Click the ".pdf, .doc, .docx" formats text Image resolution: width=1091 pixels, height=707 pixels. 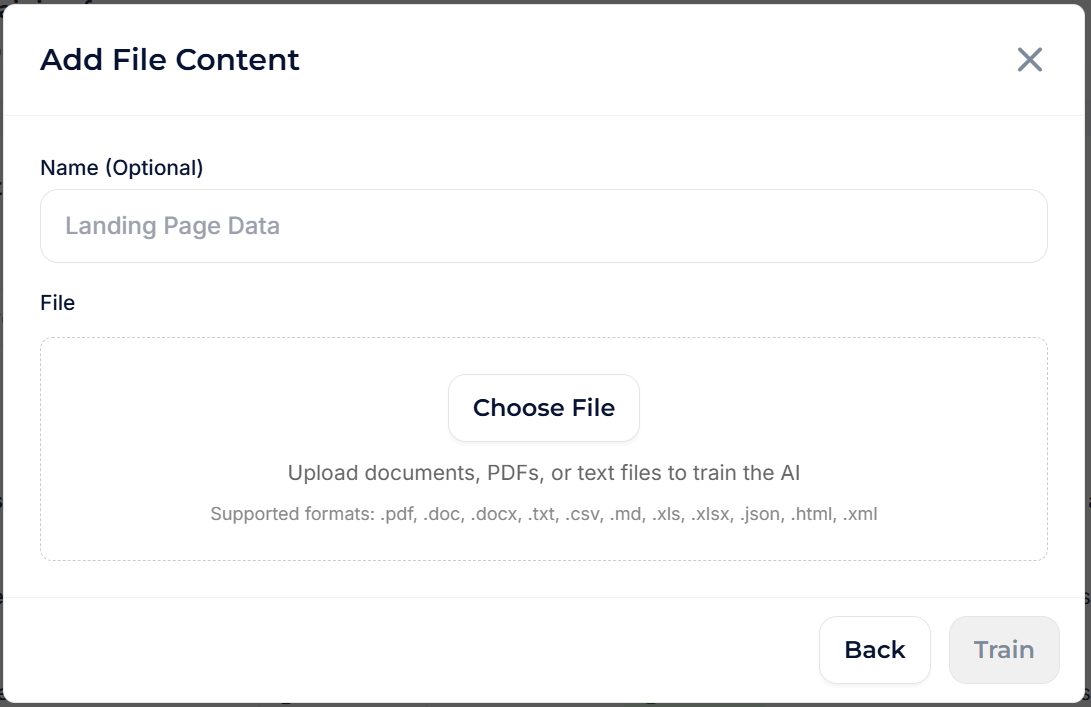point(450,515)
